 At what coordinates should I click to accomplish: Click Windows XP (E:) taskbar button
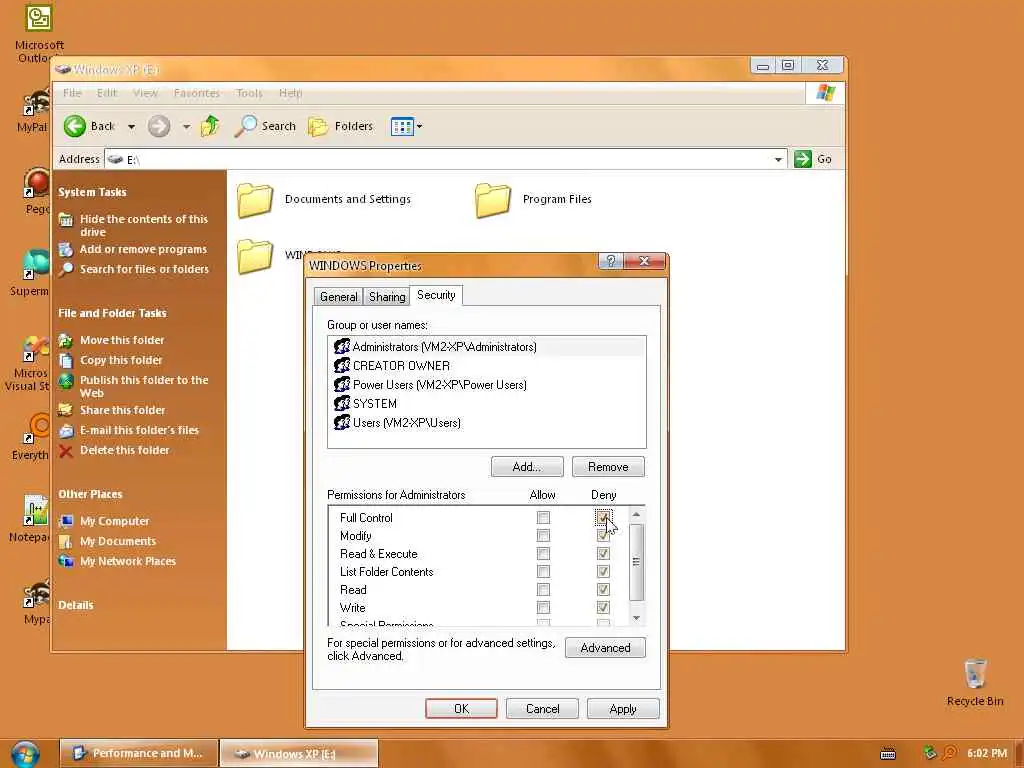(x=298, y=754)
